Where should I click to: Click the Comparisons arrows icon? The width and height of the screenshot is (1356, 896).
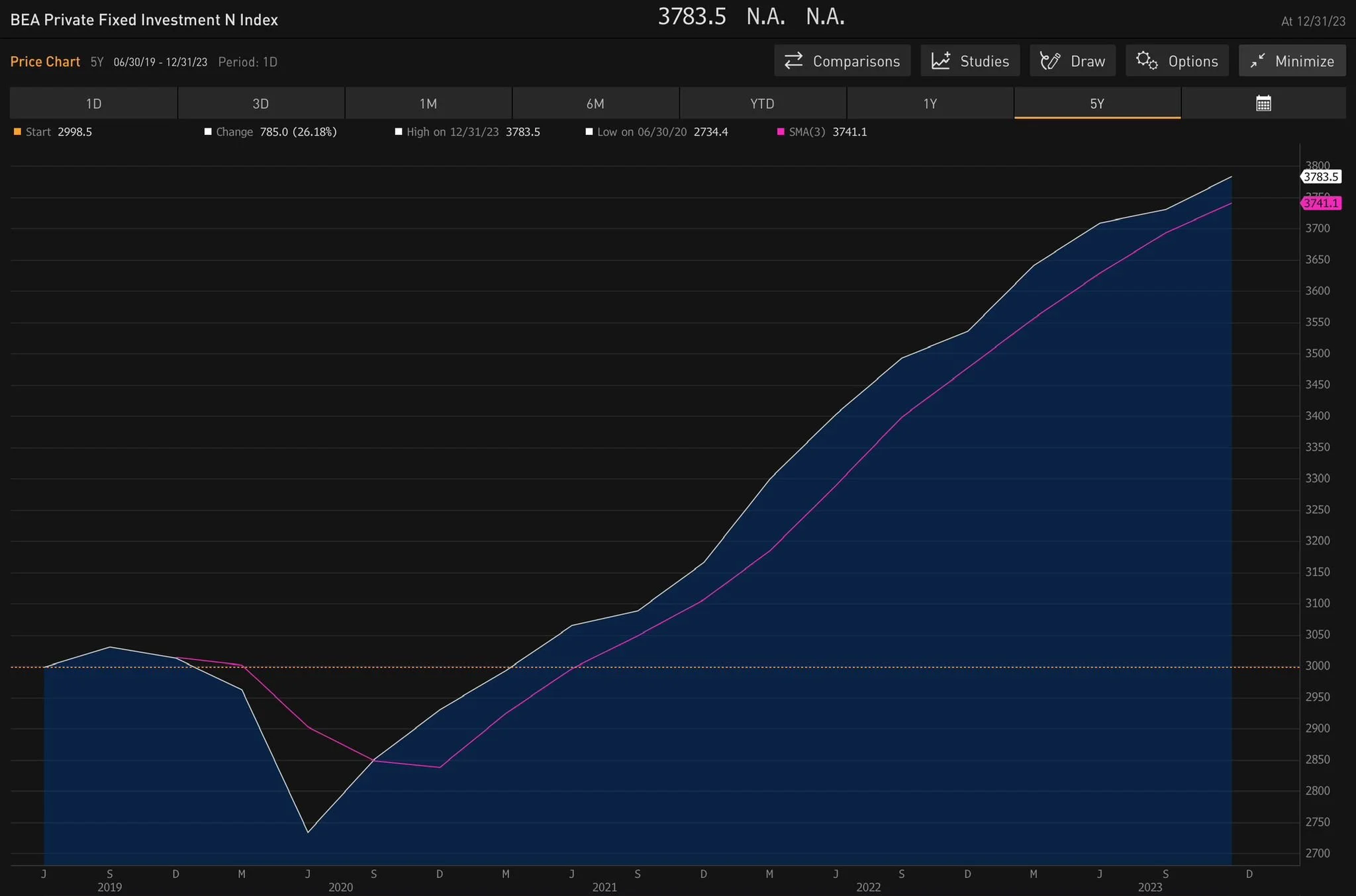(x=793, y=61)
